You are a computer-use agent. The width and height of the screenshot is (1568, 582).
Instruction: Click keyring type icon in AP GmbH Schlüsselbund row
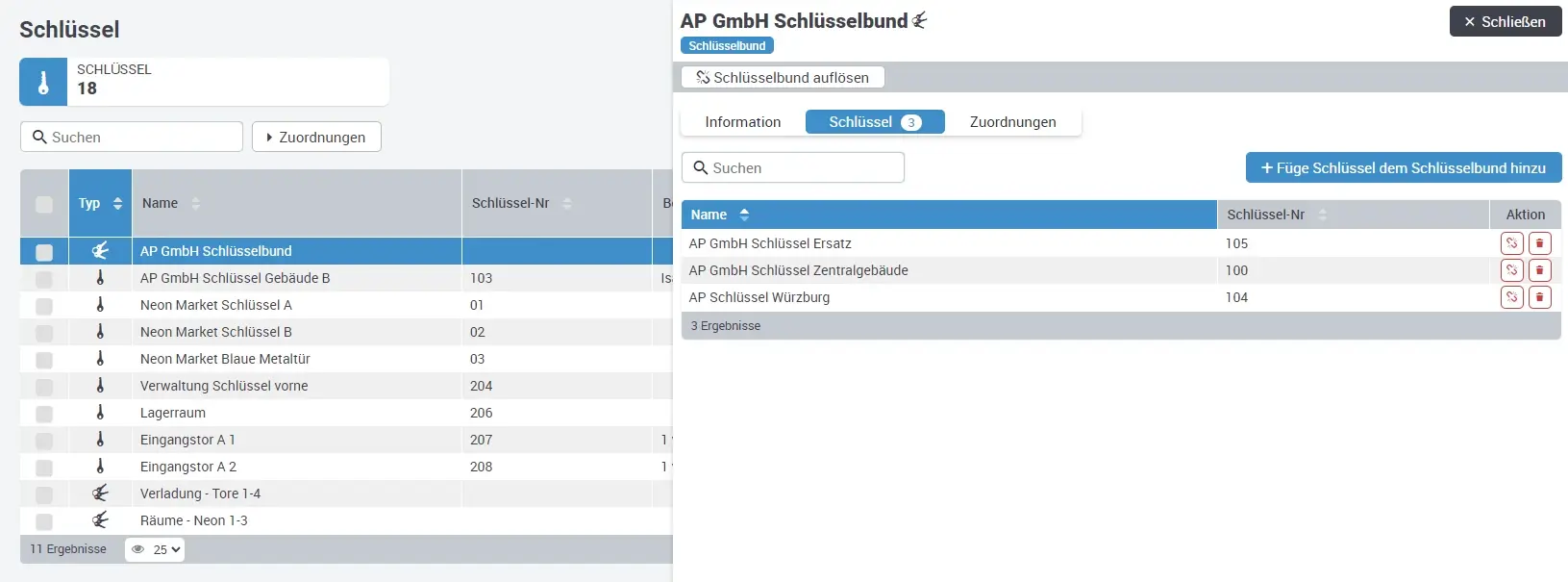[100, 251]
